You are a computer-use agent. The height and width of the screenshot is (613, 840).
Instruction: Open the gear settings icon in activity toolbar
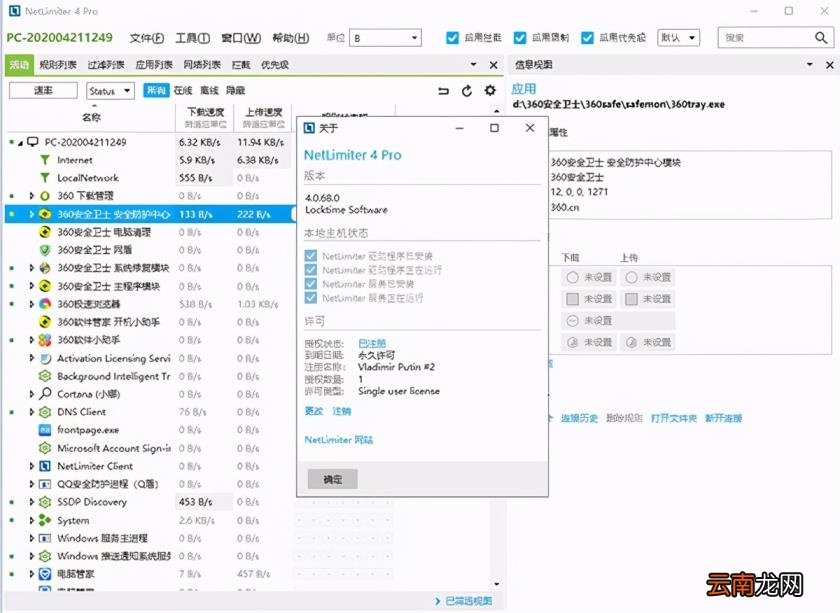490,91
